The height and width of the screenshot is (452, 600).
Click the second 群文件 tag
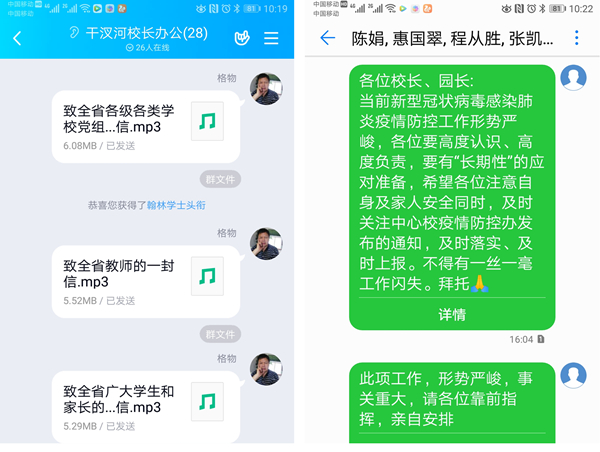220,334
